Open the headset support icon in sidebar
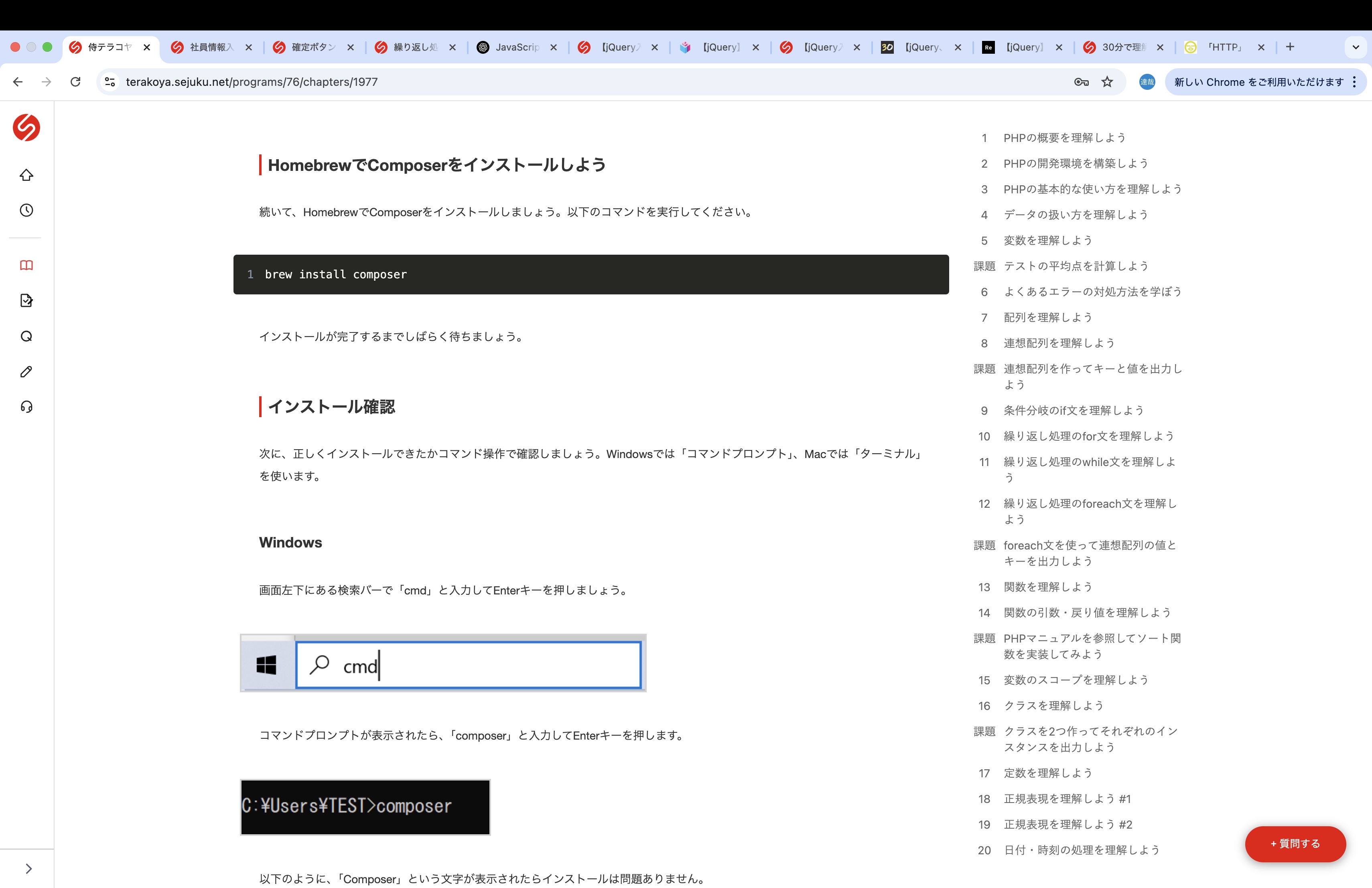 (x=26, y=407)
